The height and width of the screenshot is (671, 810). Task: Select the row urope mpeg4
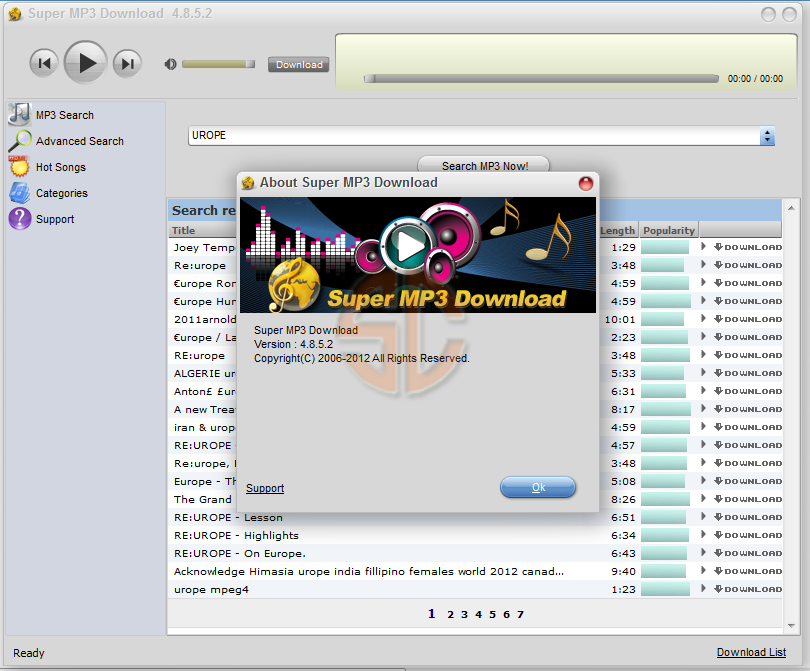475,589
